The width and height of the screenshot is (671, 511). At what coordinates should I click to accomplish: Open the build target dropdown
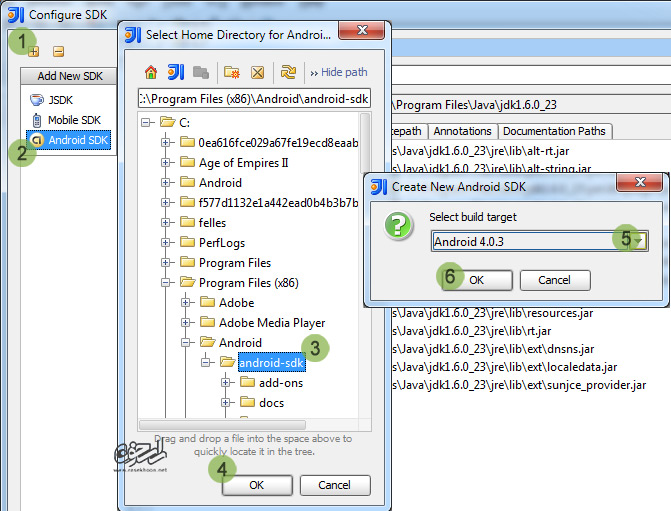click(636, 240)
